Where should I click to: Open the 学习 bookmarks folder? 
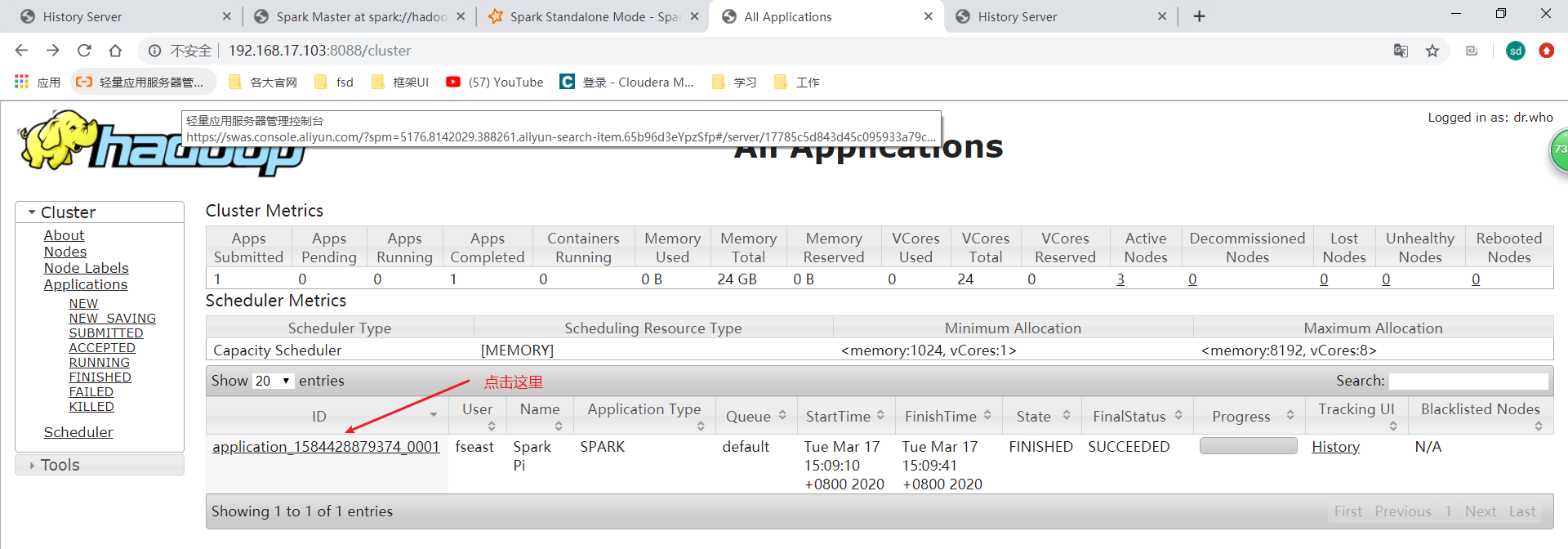coord(734,82)
